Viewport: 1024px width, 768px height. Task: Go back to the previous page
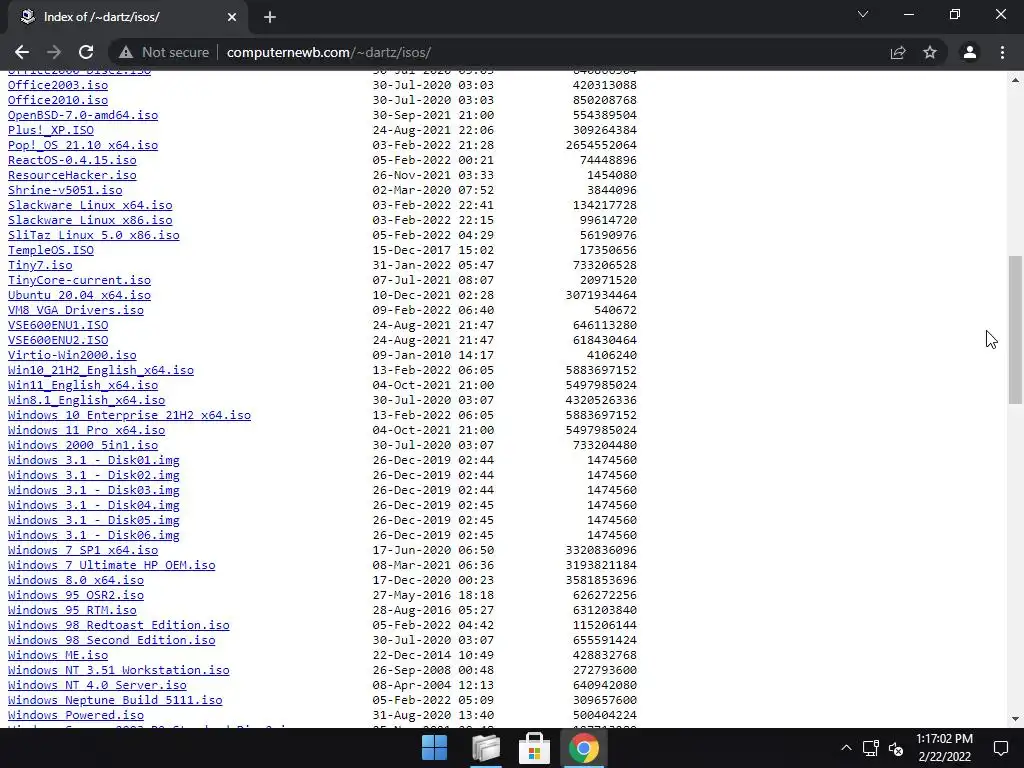(x=22, y=52)
